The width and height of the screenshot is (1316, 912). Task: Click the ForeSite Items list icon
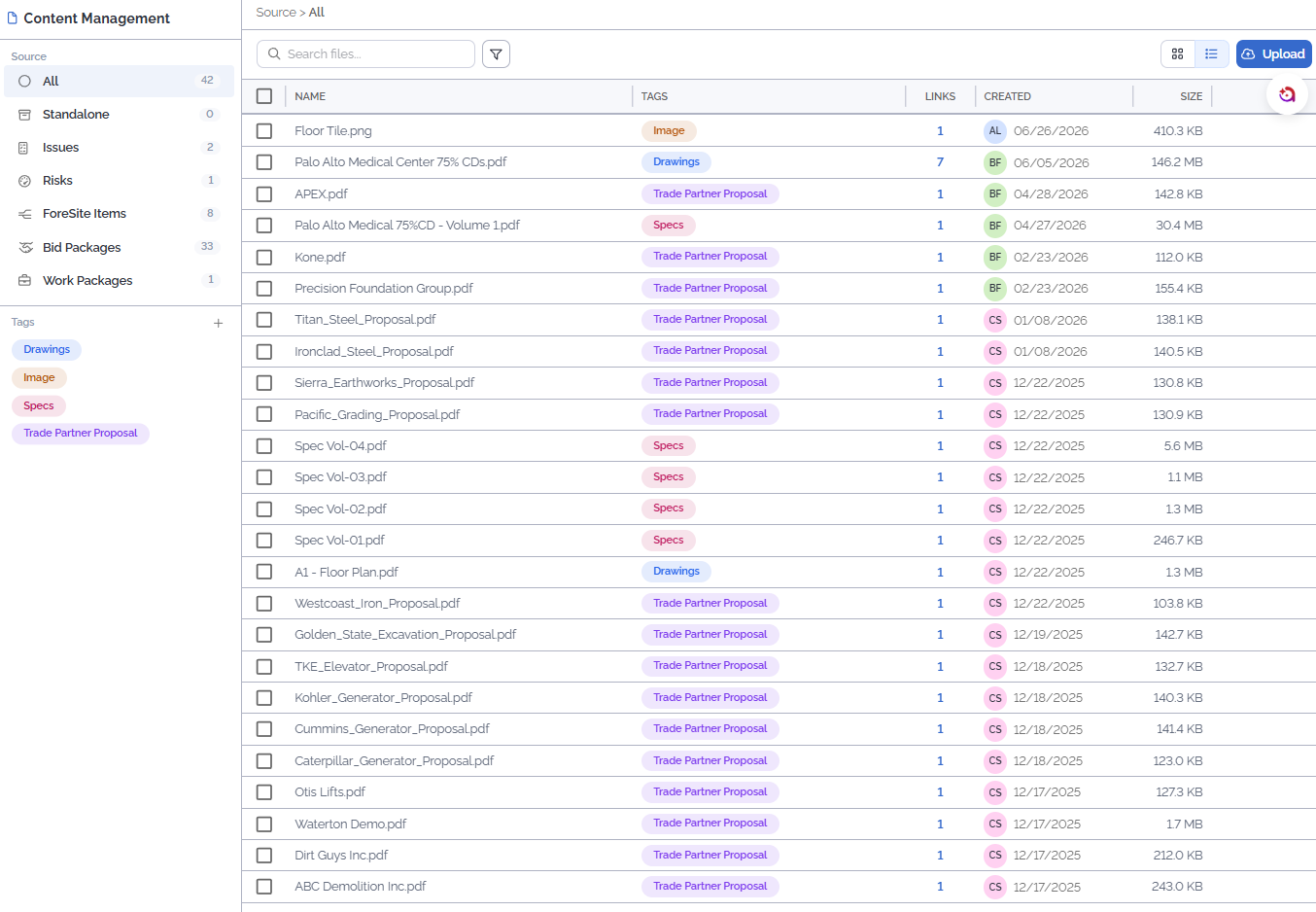tap(24, 214)
